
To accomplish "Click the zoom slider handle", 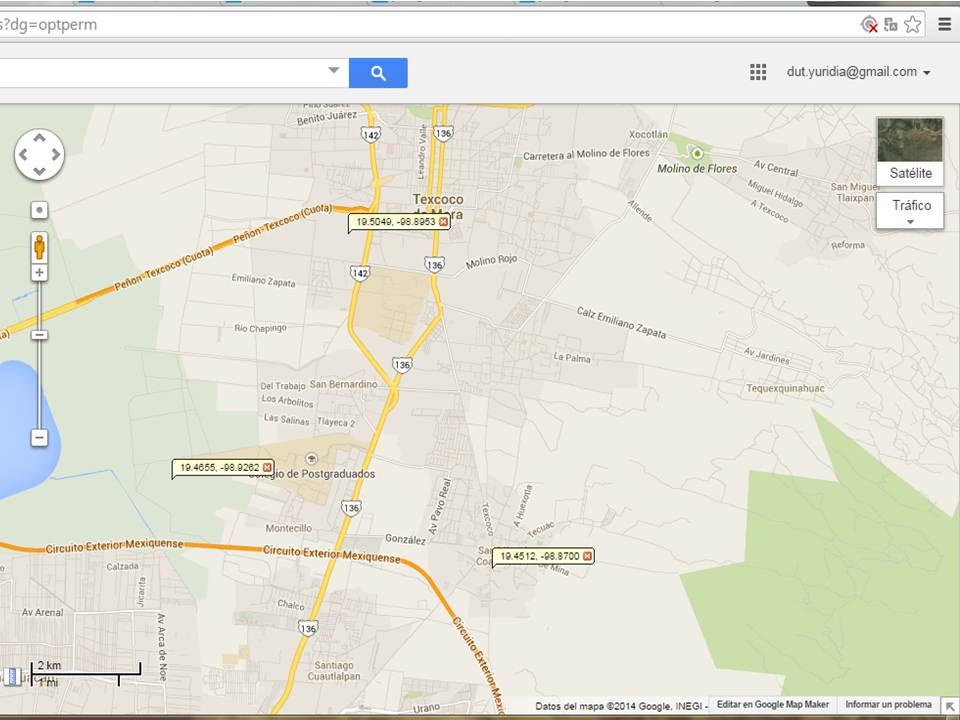I will (x=39, y=335).
